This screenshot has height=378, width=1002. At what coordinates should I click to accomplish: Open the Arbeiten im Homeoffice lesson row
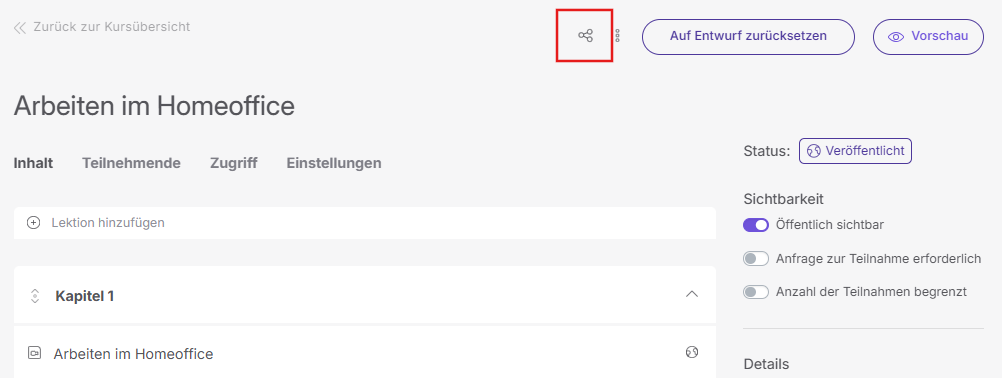[x=365, y=352]
